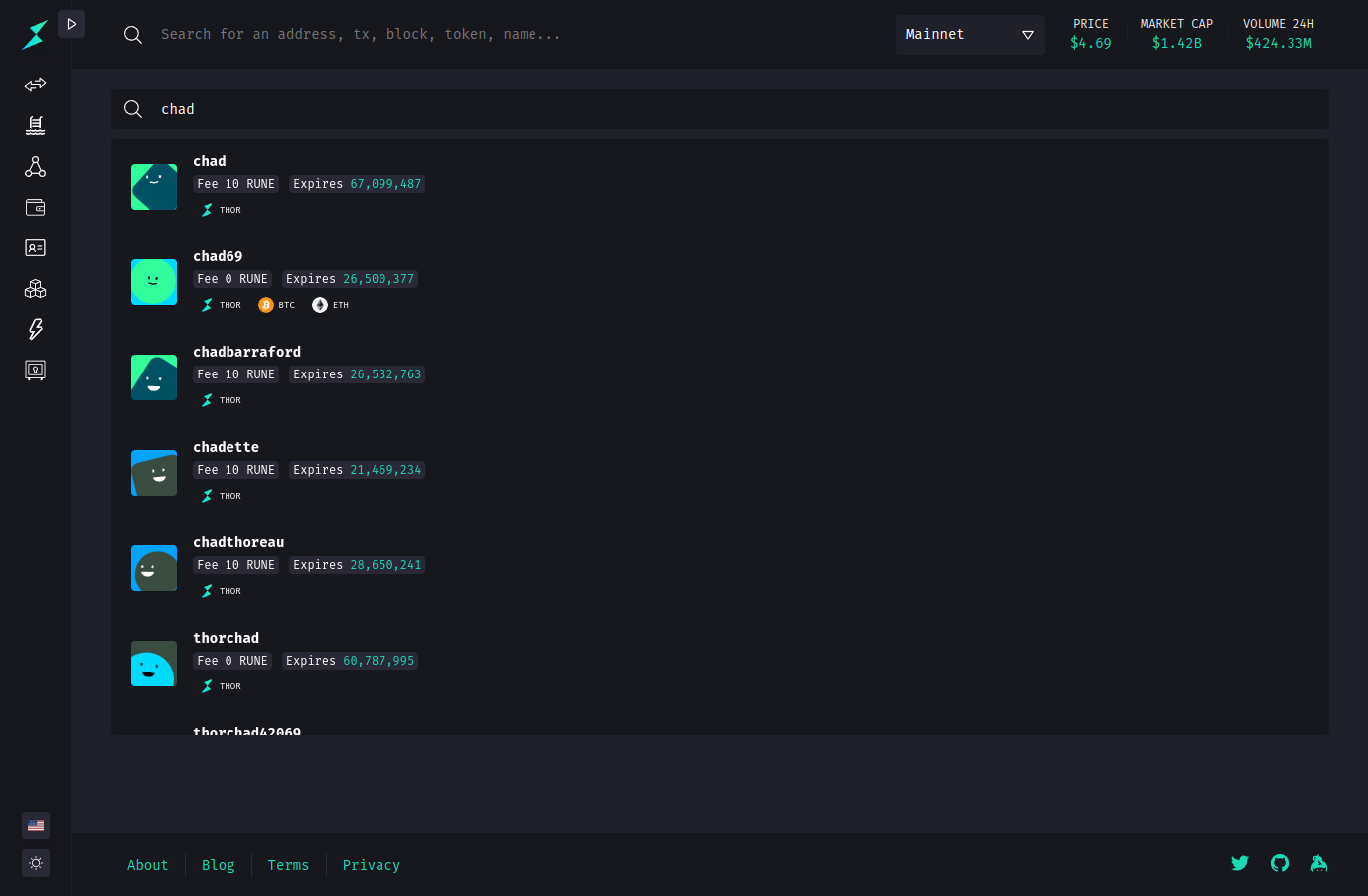
Task: Open the Blog footer link
Action: click(219, 865)
